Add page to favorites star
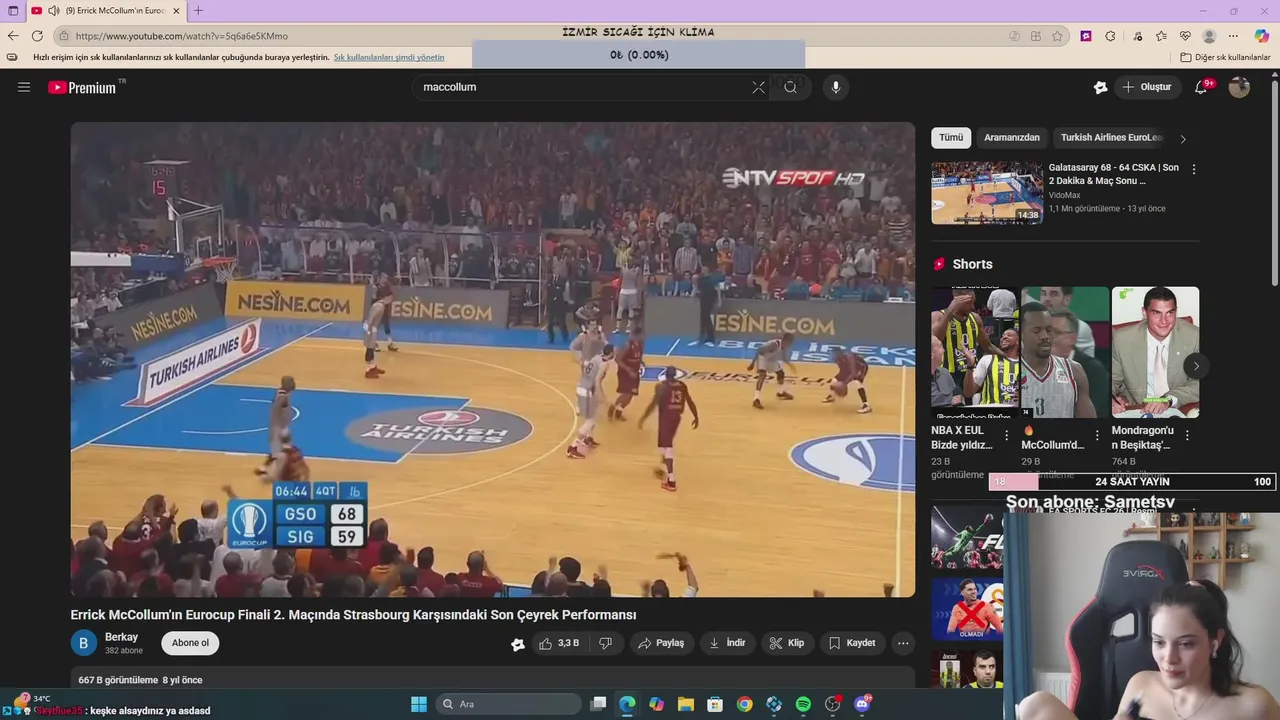Image resolution: width=1280 pixels, height=720 pixels. point(1057,36)
